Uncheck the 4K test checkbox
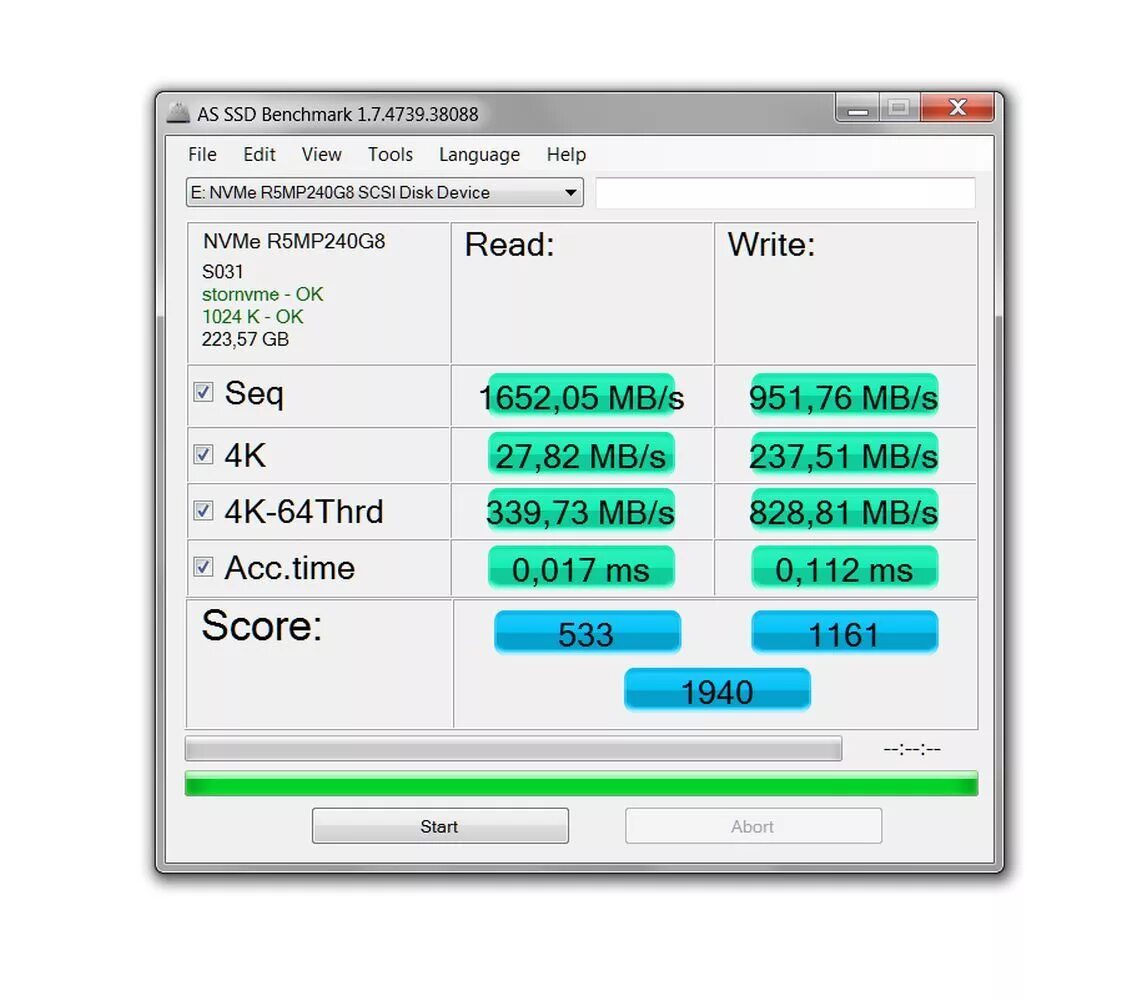1127x1001 pixels. click(203, 455)
